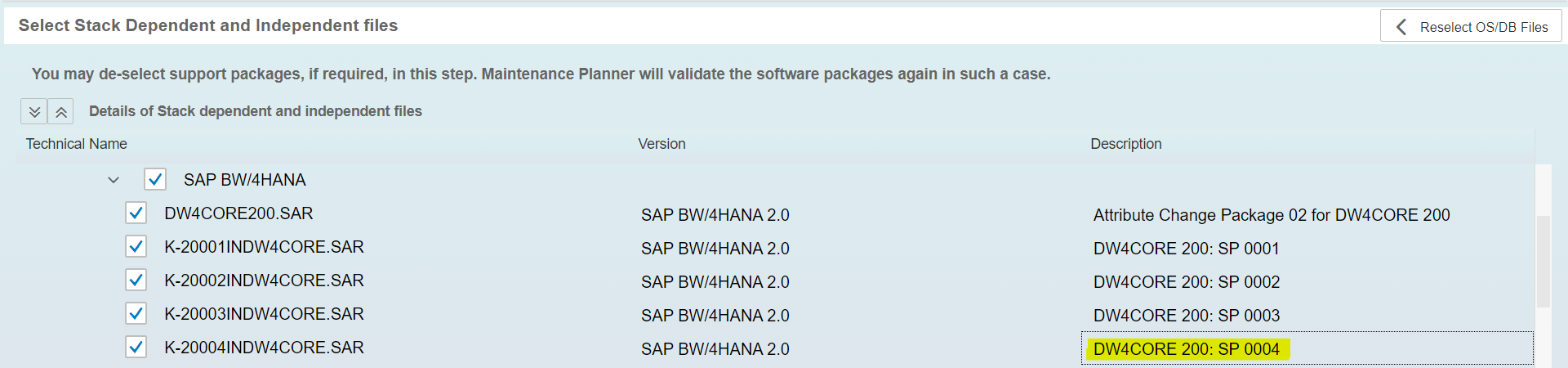Open Reselect OS/DB Files
The image size is (1568, 368).
click(x=1471, y=26)
